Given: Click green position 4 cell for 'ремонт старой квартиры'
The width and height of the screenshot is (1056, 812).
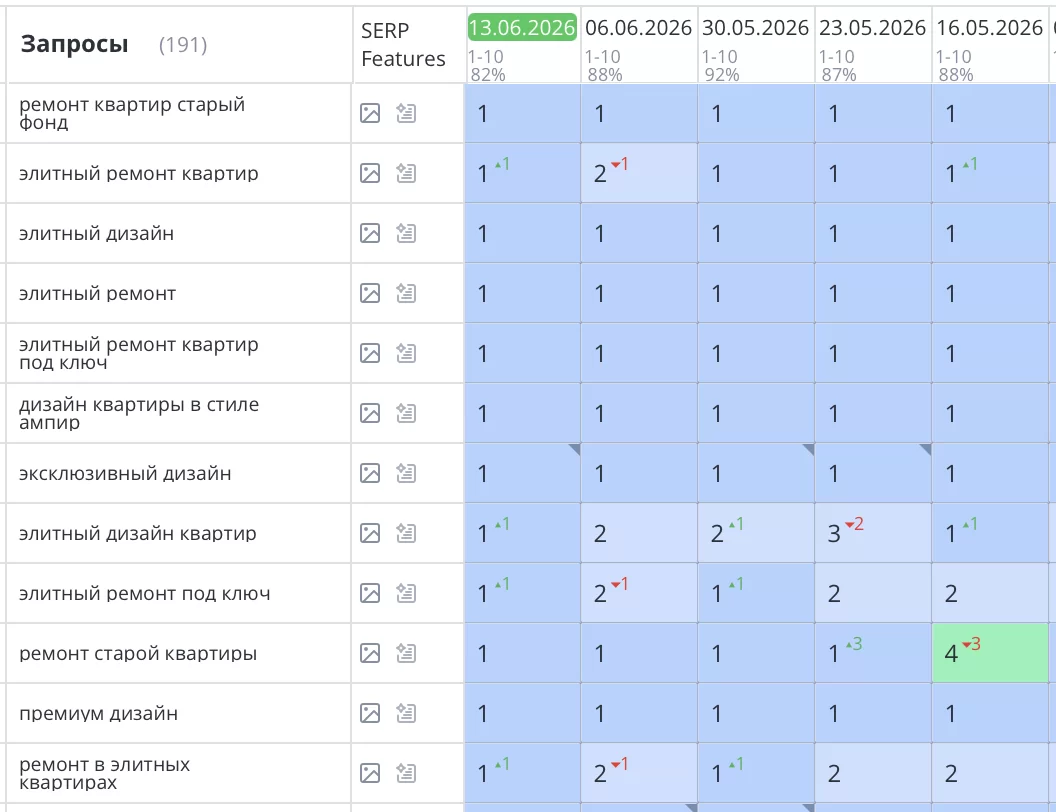Looking at the screenshot, I should pyautogui.click(x=990, y=653).
